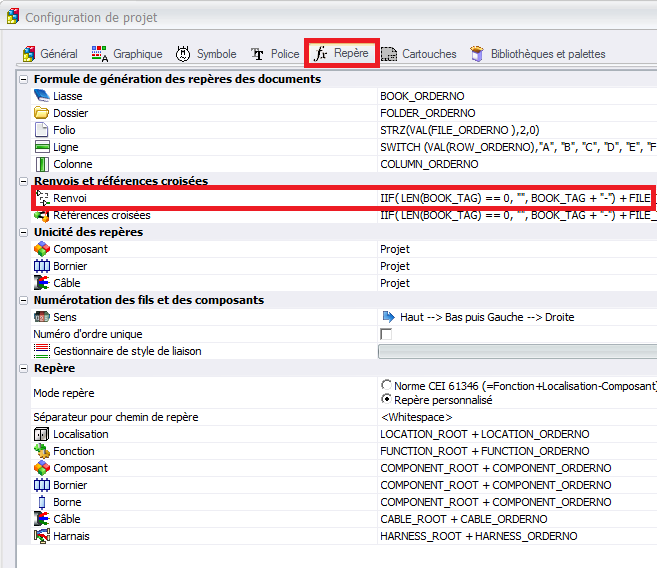Edit the Fonction formula FUNCTION_ROOT + FUNCTION_ORDERNO

[485, 451]
